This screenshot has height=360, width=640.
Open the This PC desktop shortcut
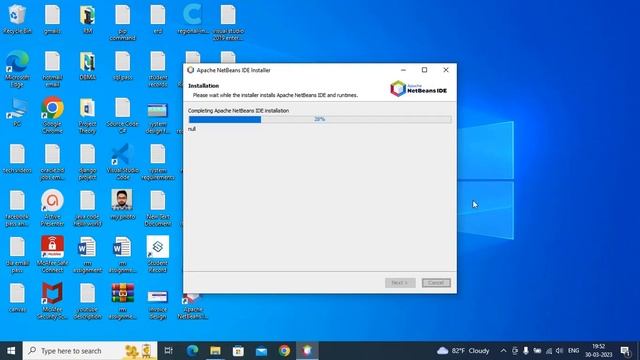point(17,111)
